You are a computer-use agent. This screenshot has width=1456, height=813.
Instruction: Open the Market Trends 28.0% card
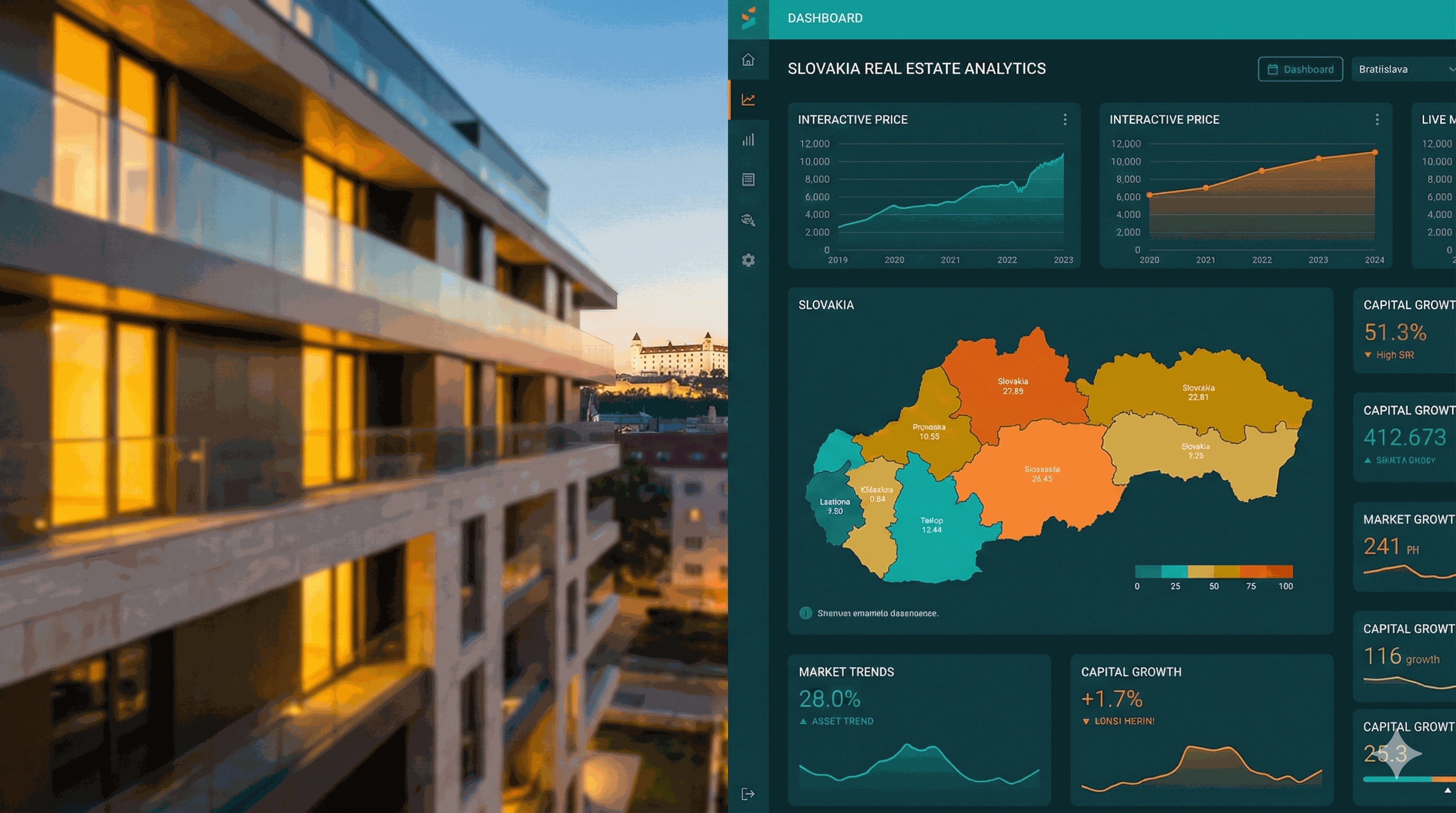[918, 729]
